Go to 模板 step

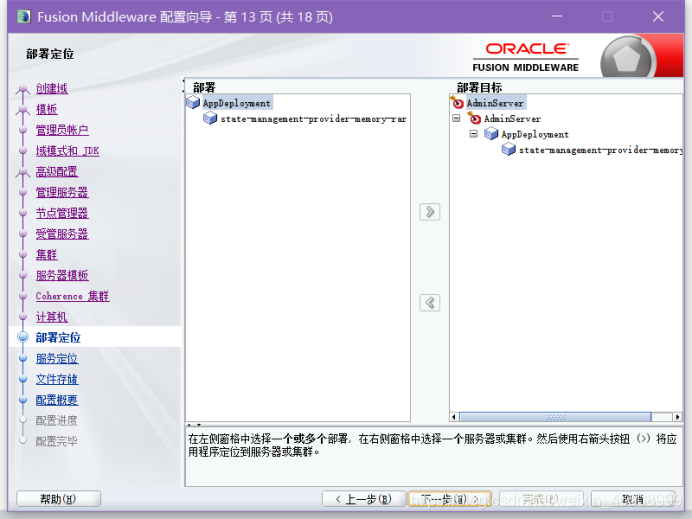tap(46, 109)
